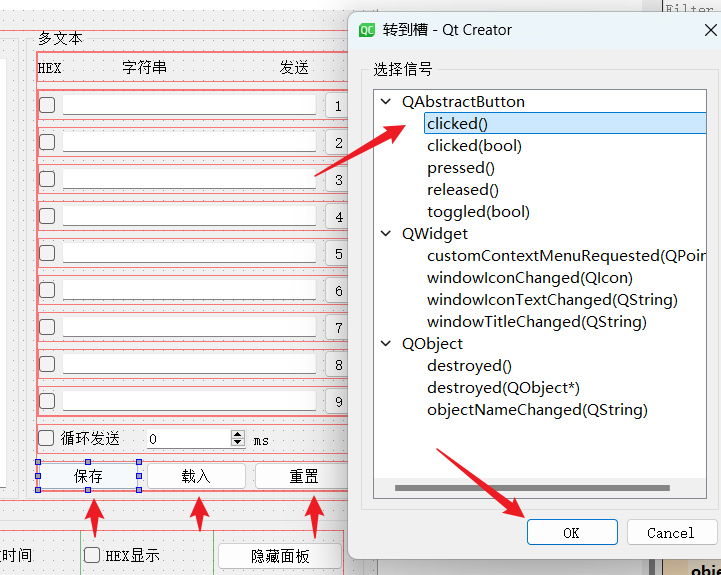
Task: Toggle the HEX显示 checkbox
Action: [x=92, y=555]
